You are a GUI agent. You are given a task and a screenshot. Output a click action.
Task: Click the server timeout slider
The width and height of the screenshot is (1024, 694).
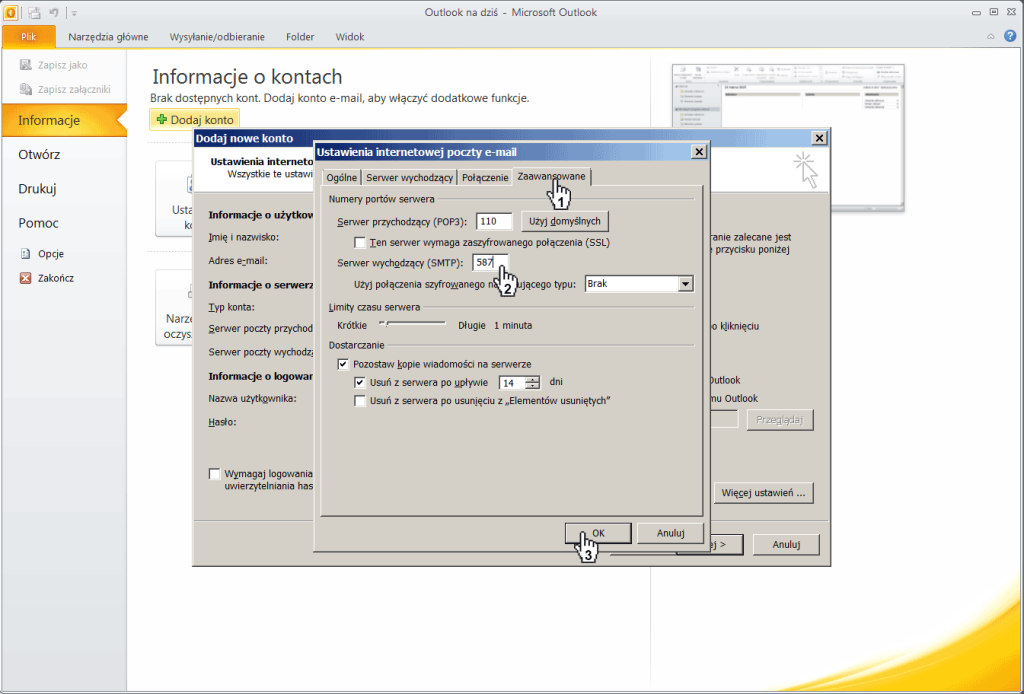[x=413, y=324]
